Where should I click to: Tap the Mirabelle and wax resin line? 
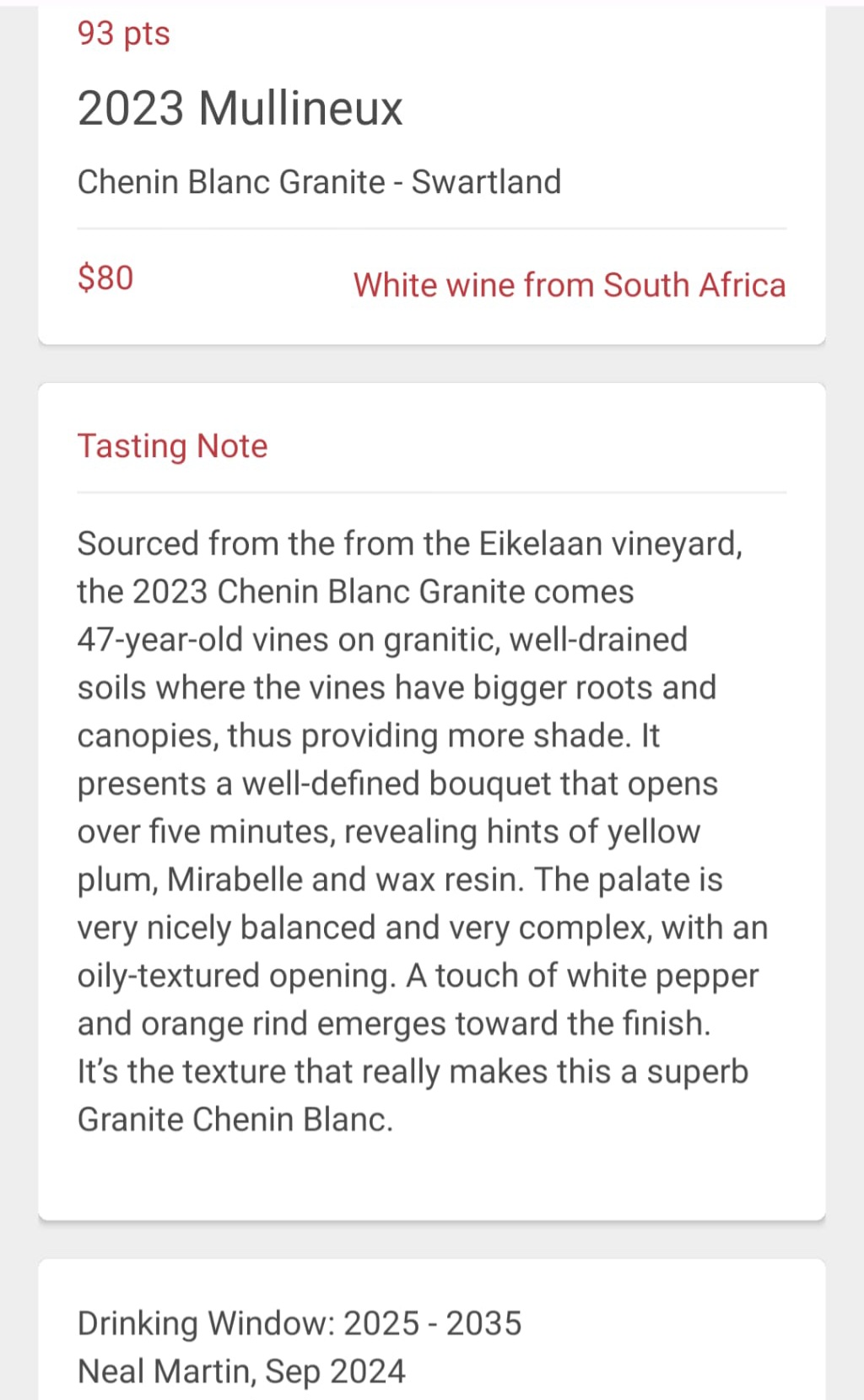(400, 880)
